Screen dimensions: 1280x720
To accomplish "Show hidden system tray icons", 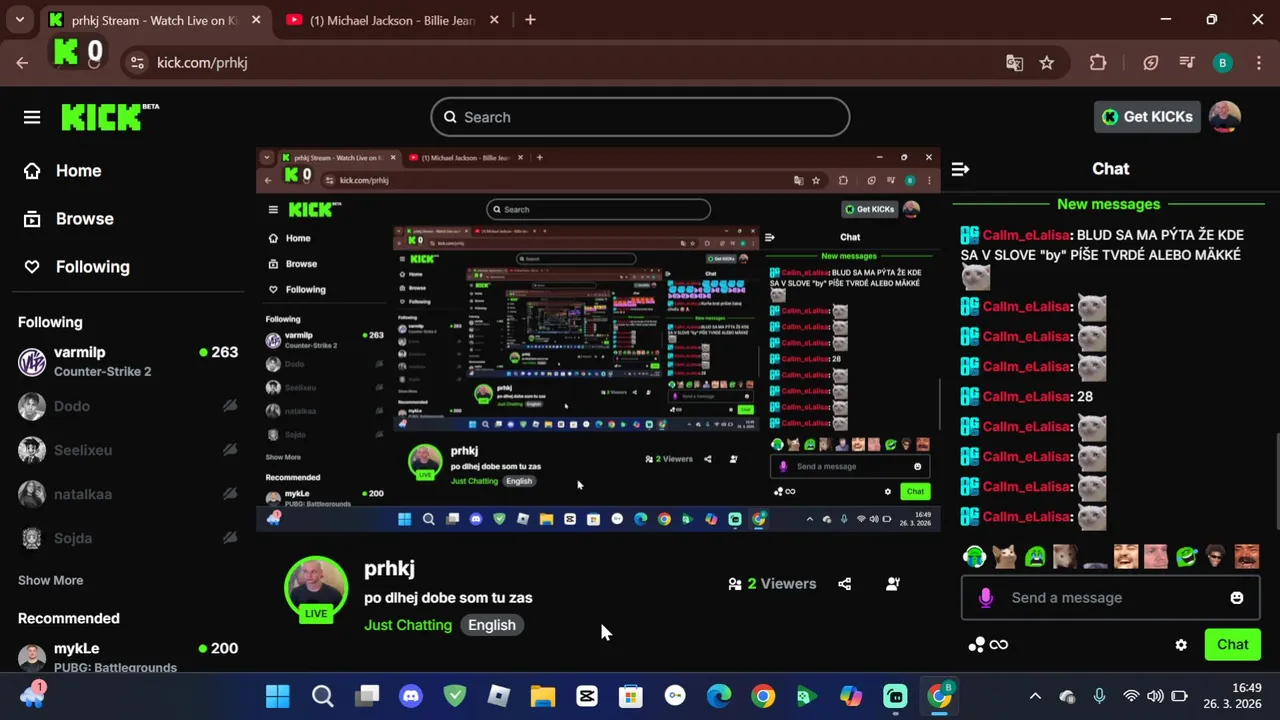I will (1035, 696).
